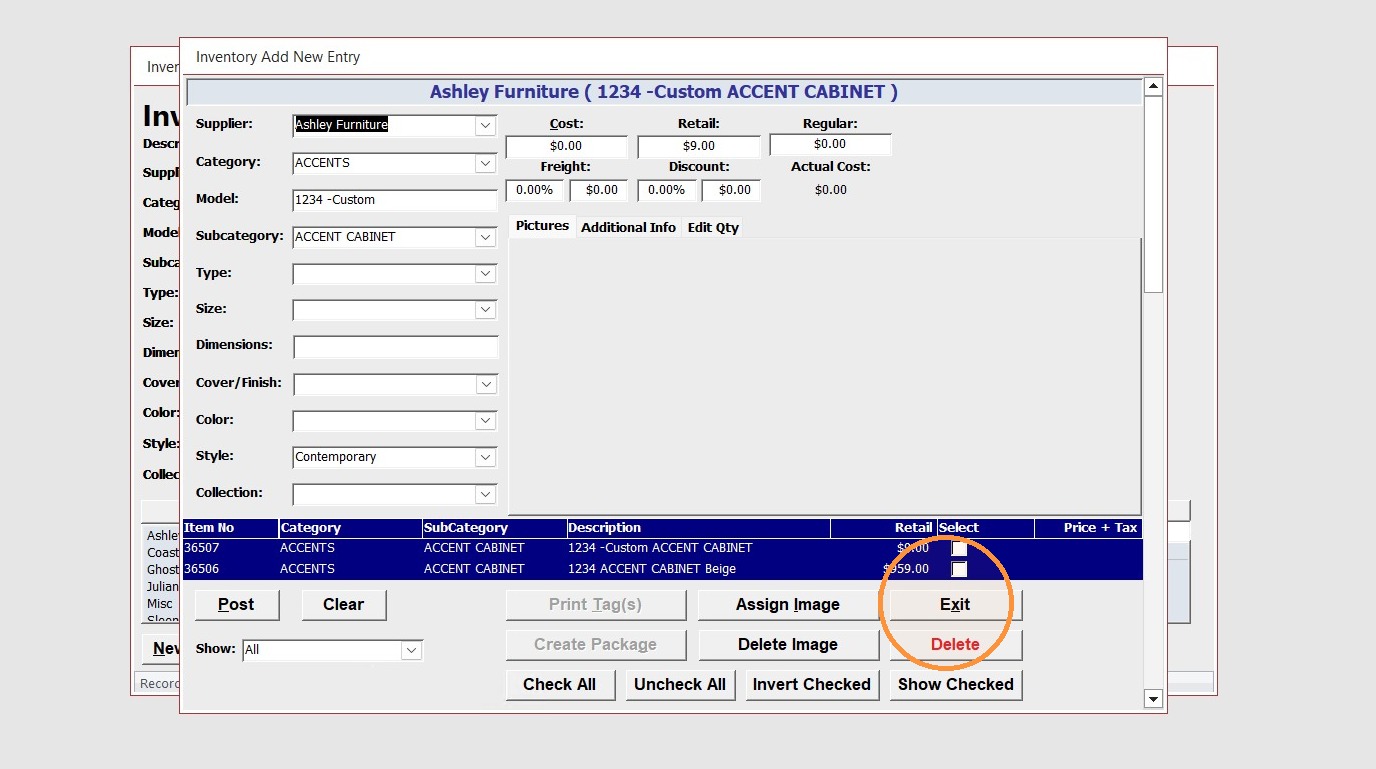Expand the Collection dropdown
Screen dimensions: 1376x769
(486, 494)
